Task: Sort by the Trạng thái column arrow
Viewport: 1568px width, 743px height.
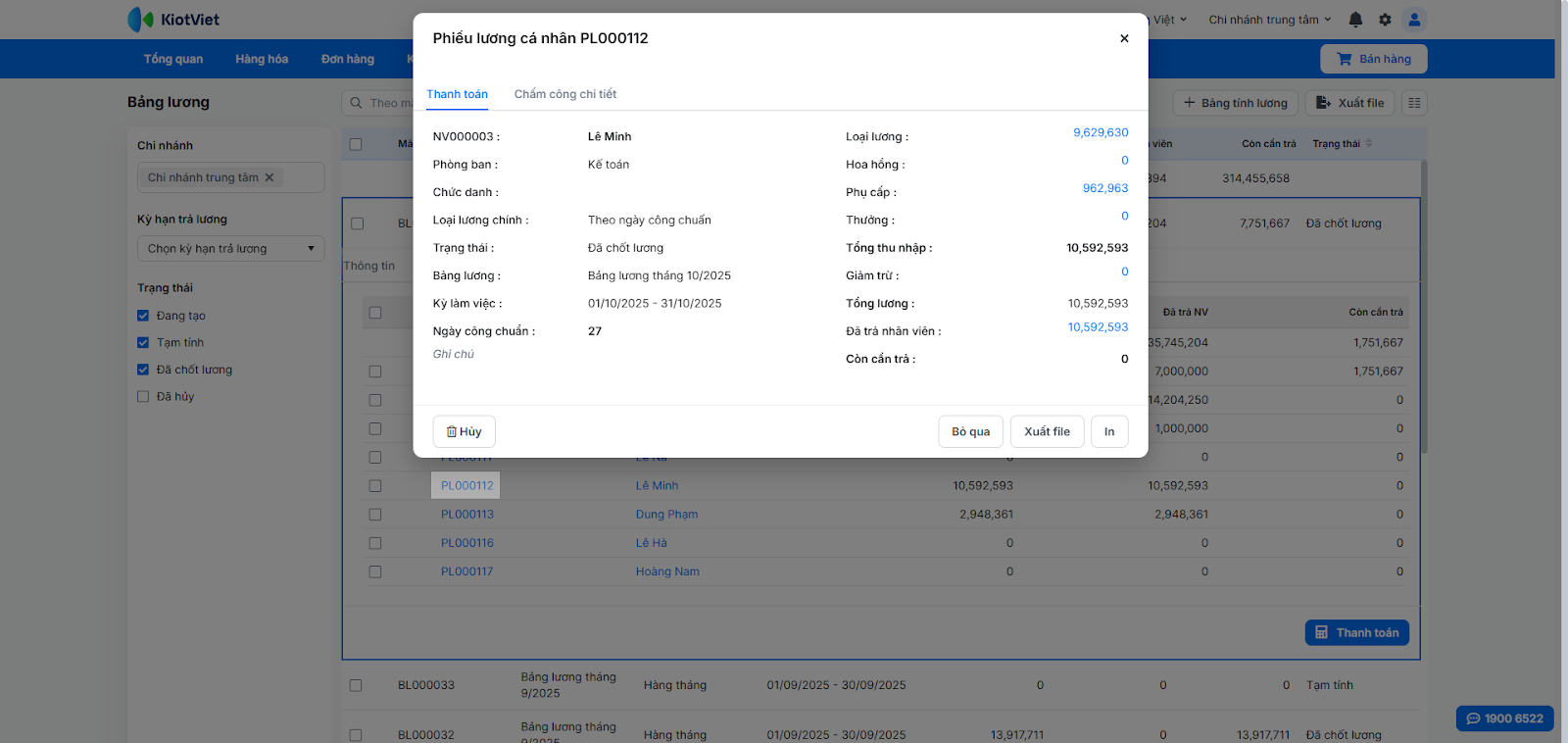Action: (1369, 144)
